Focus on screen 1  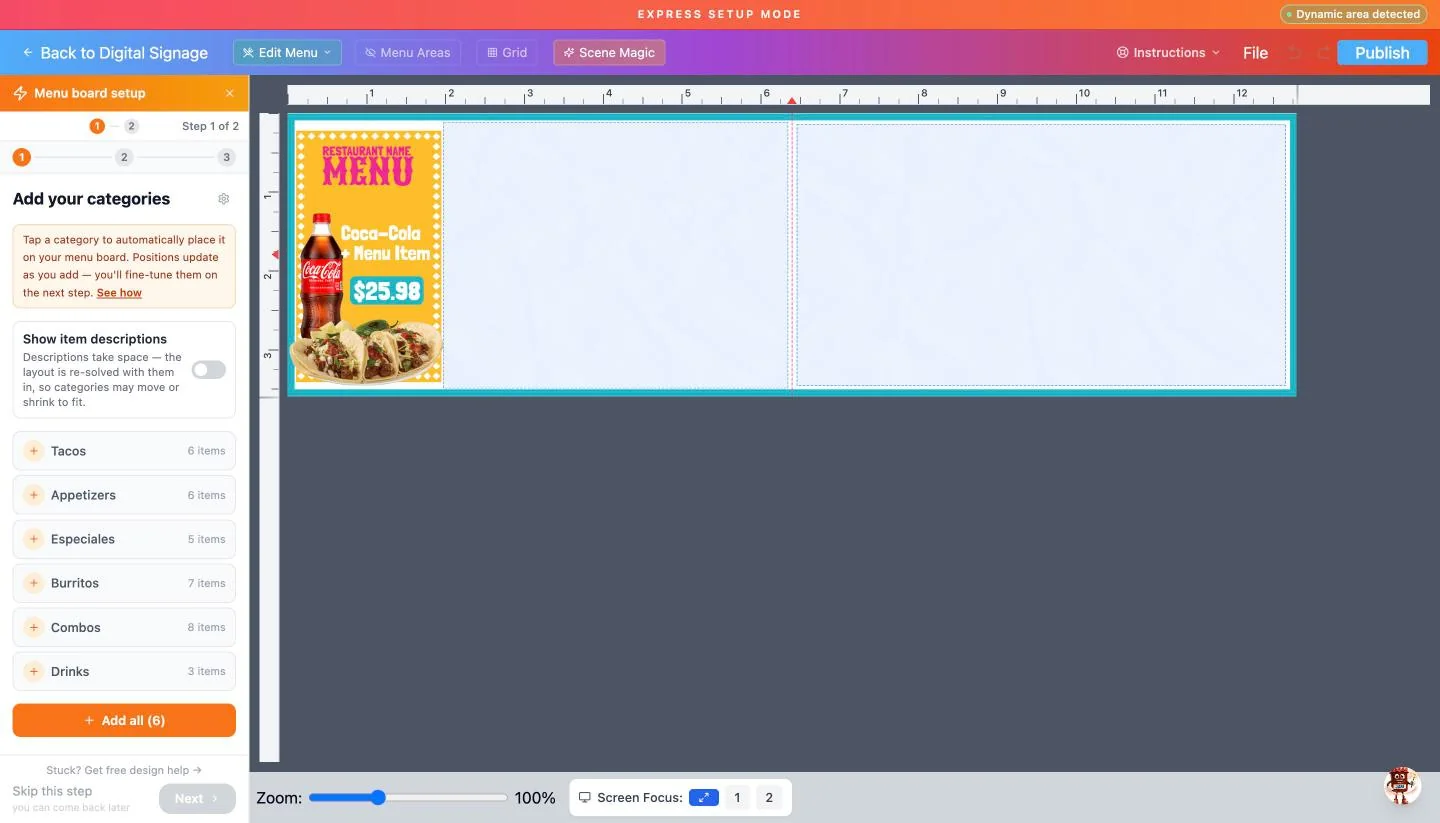coord(737,798)
